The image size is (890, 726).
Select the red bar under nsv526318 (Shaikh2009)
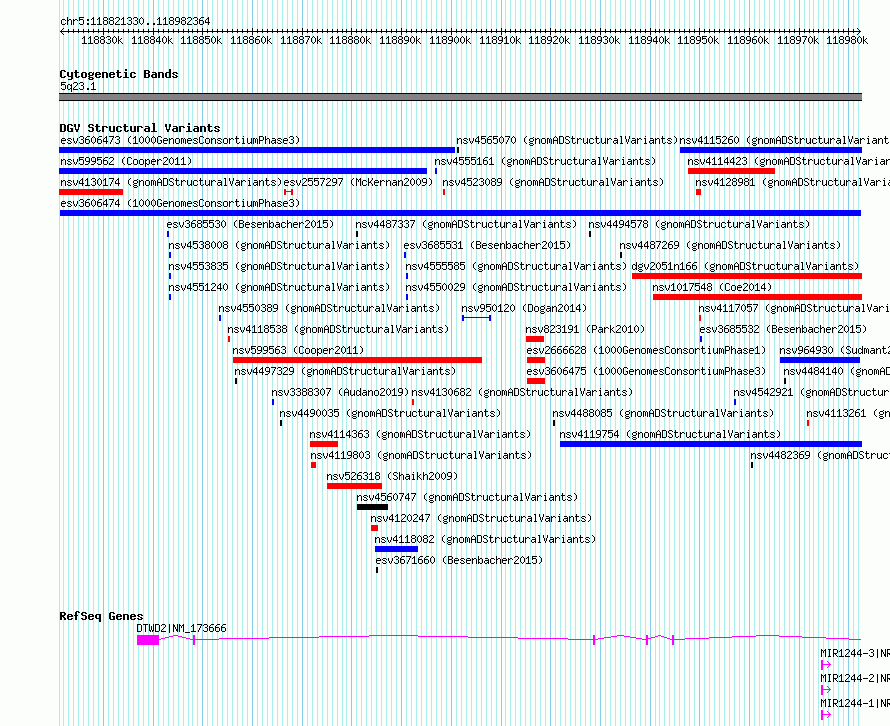click(x=354, y=486)
